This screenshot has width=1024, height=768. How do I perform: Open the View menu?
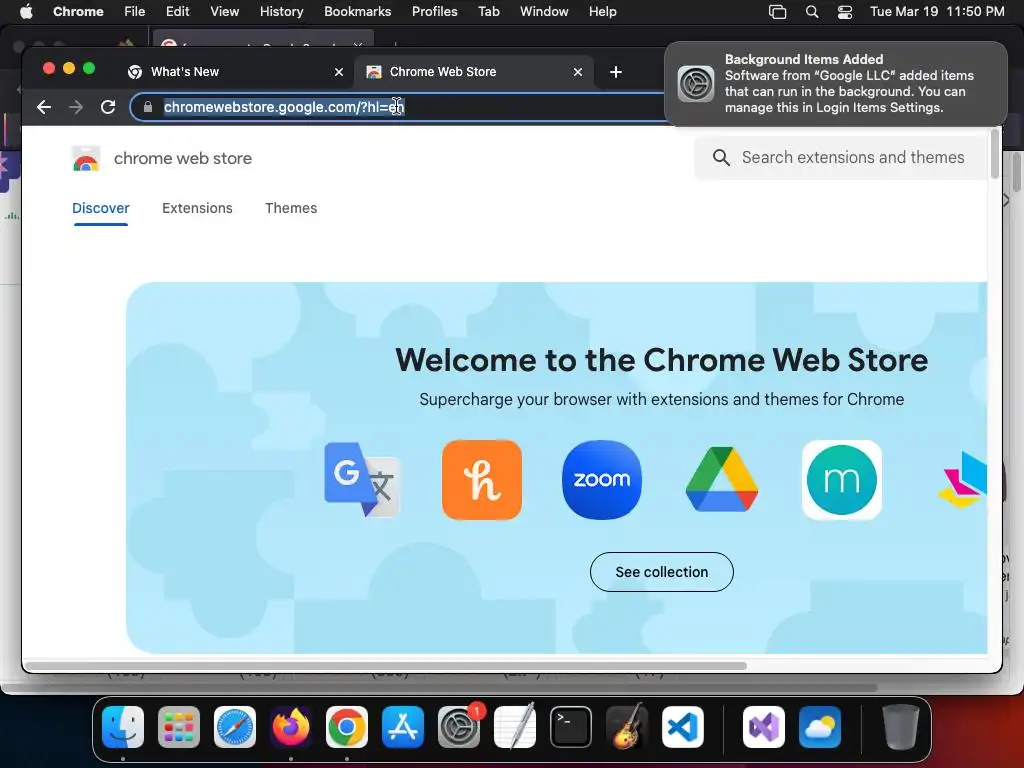(224, 12)
